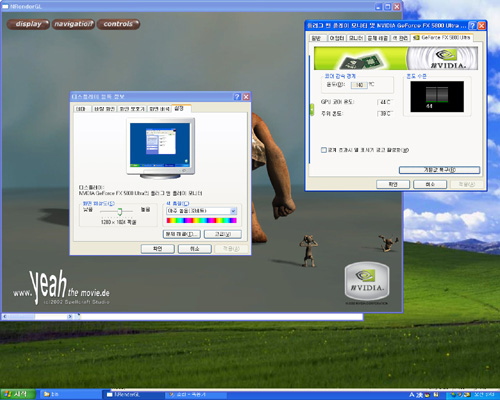Click the rainbow color quality preview bar

[201, 220]
